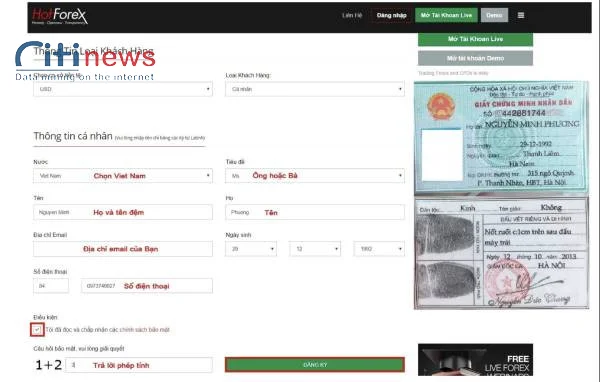Open the hamburger menu icon

pos(521,15)
